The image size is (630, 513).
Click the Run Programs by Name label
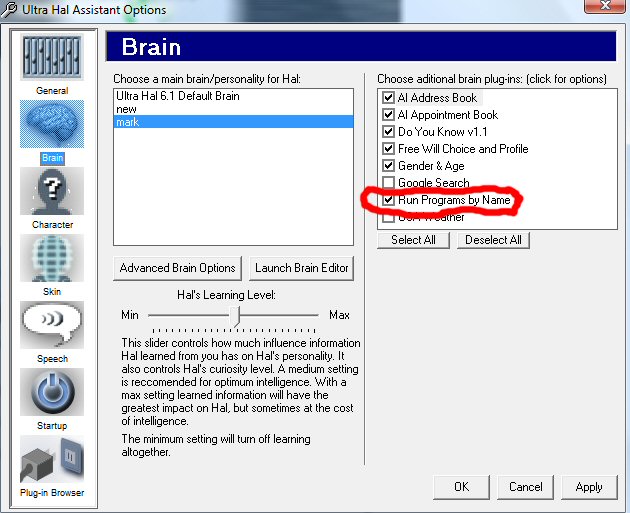pyautogui.click(x=454, y=200)
